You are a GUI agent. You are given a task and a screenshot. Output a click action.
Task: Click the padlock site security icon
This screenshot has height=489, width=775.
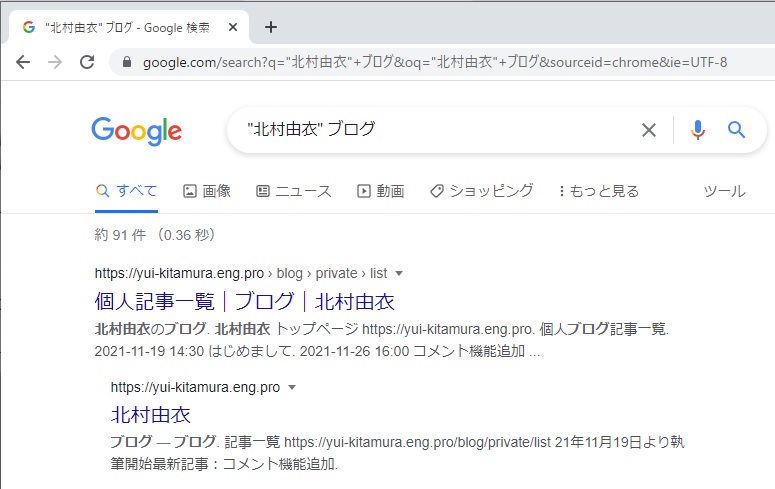pos(127,62)
